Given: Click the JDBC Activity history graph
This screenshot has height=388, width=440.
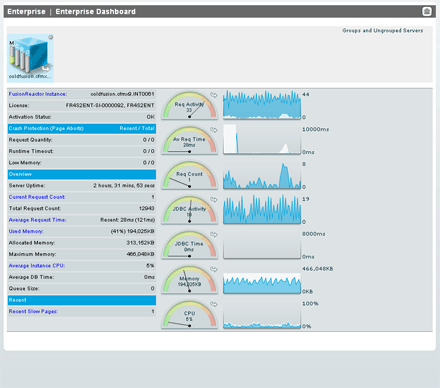Looking at the screenshot, I should coord(262,209).
